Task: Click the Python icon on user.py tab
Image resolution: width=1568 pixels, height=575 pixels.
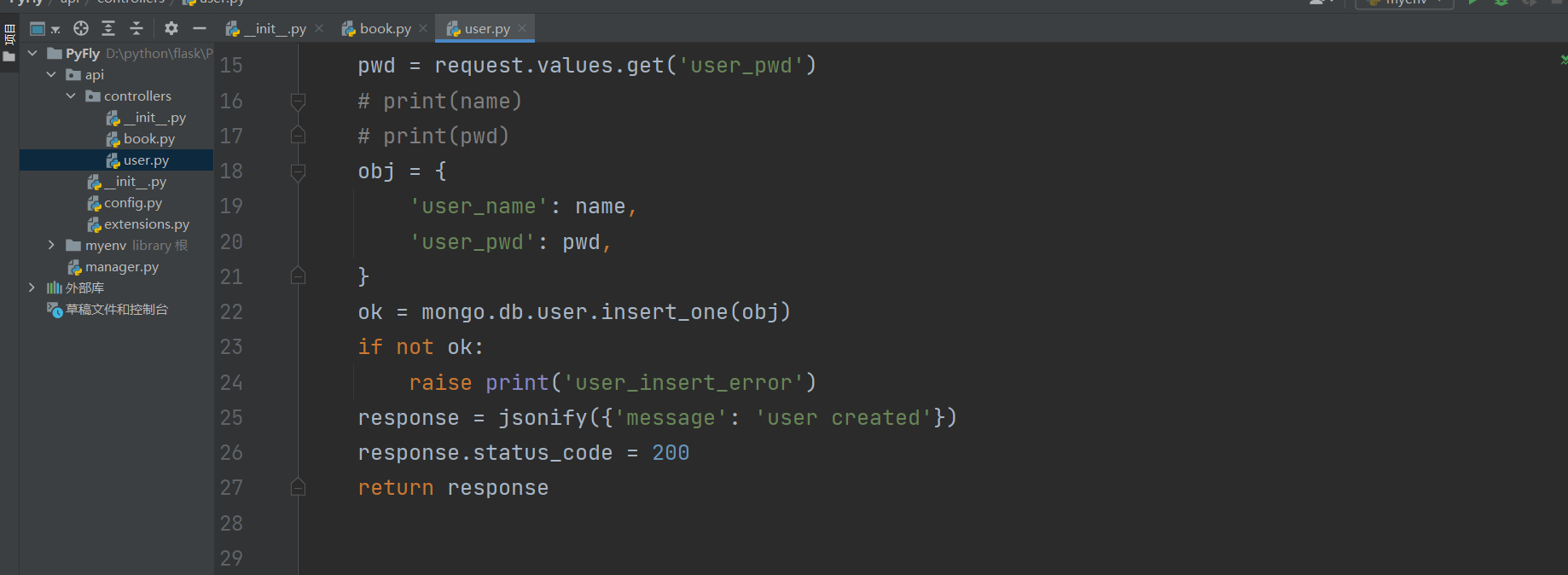Action: (x=454, y=29)
